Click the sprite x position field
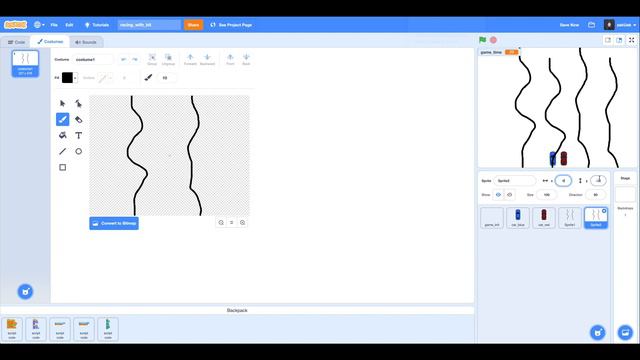 pos(563,181)
